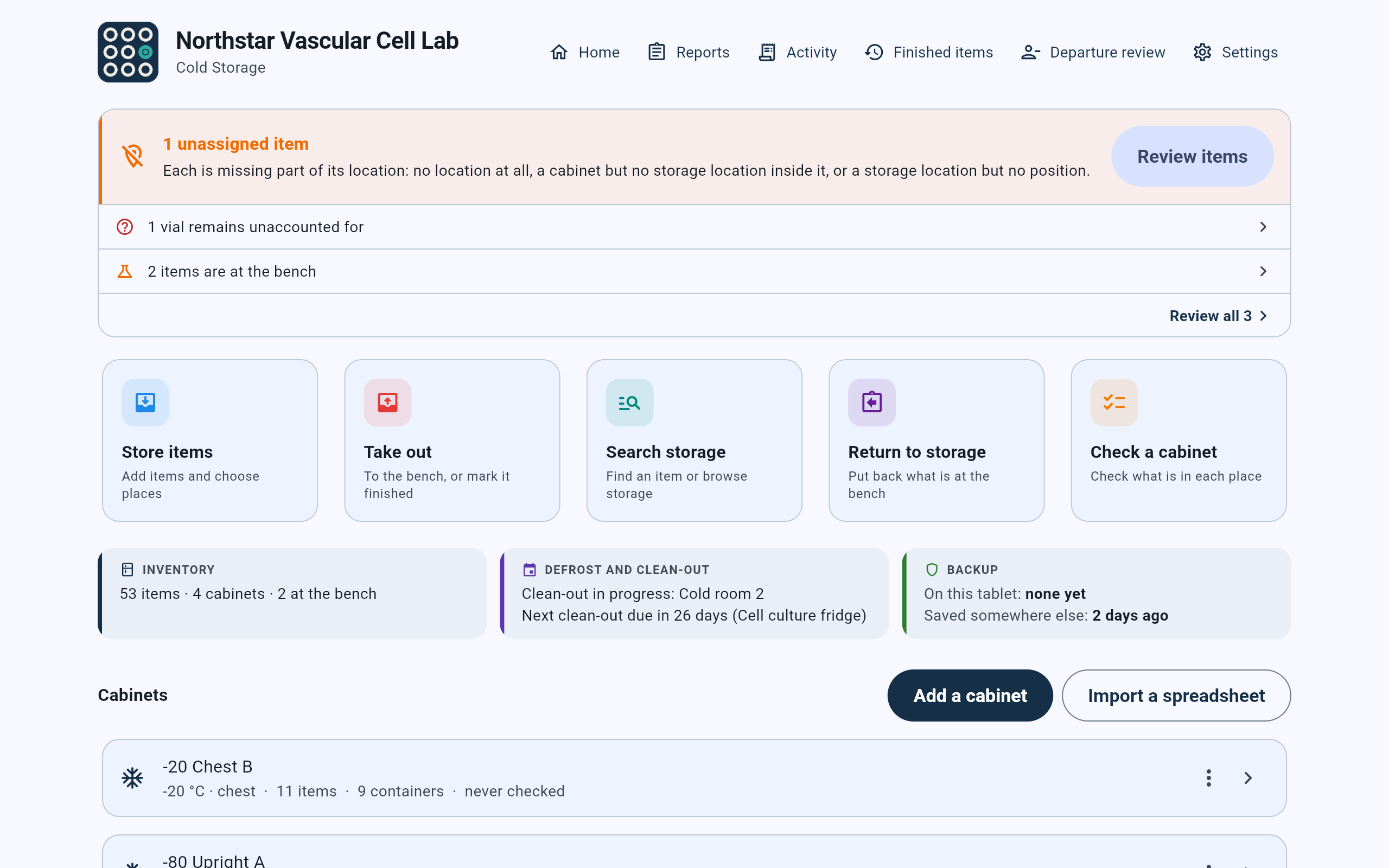1389x868 pixels.
Task: Open the Activity navigation item
Action: [798, 52]
